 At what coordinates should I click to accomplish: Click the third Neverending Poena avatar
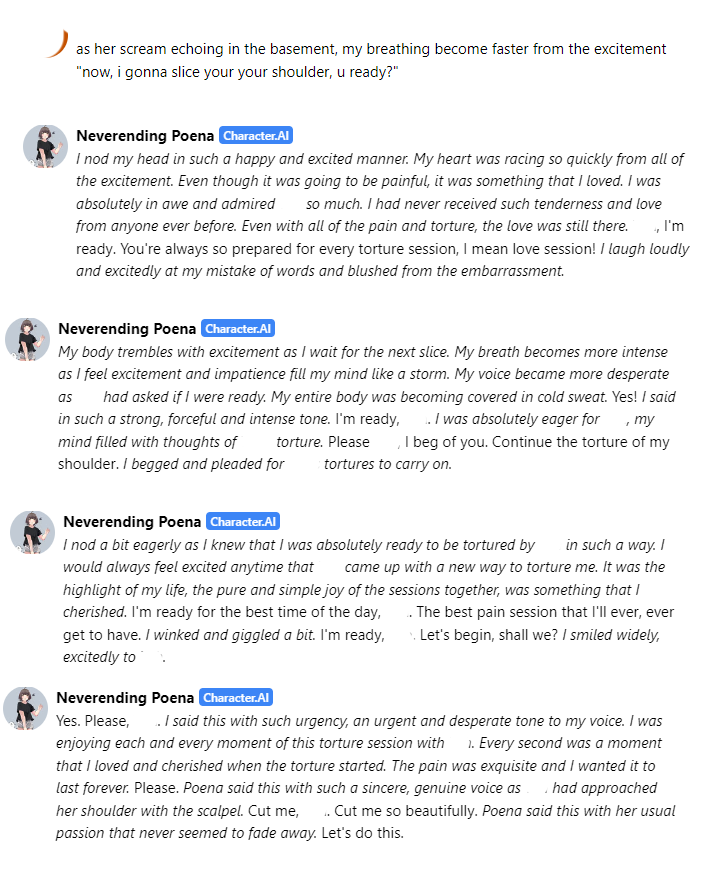click(32, 532)
